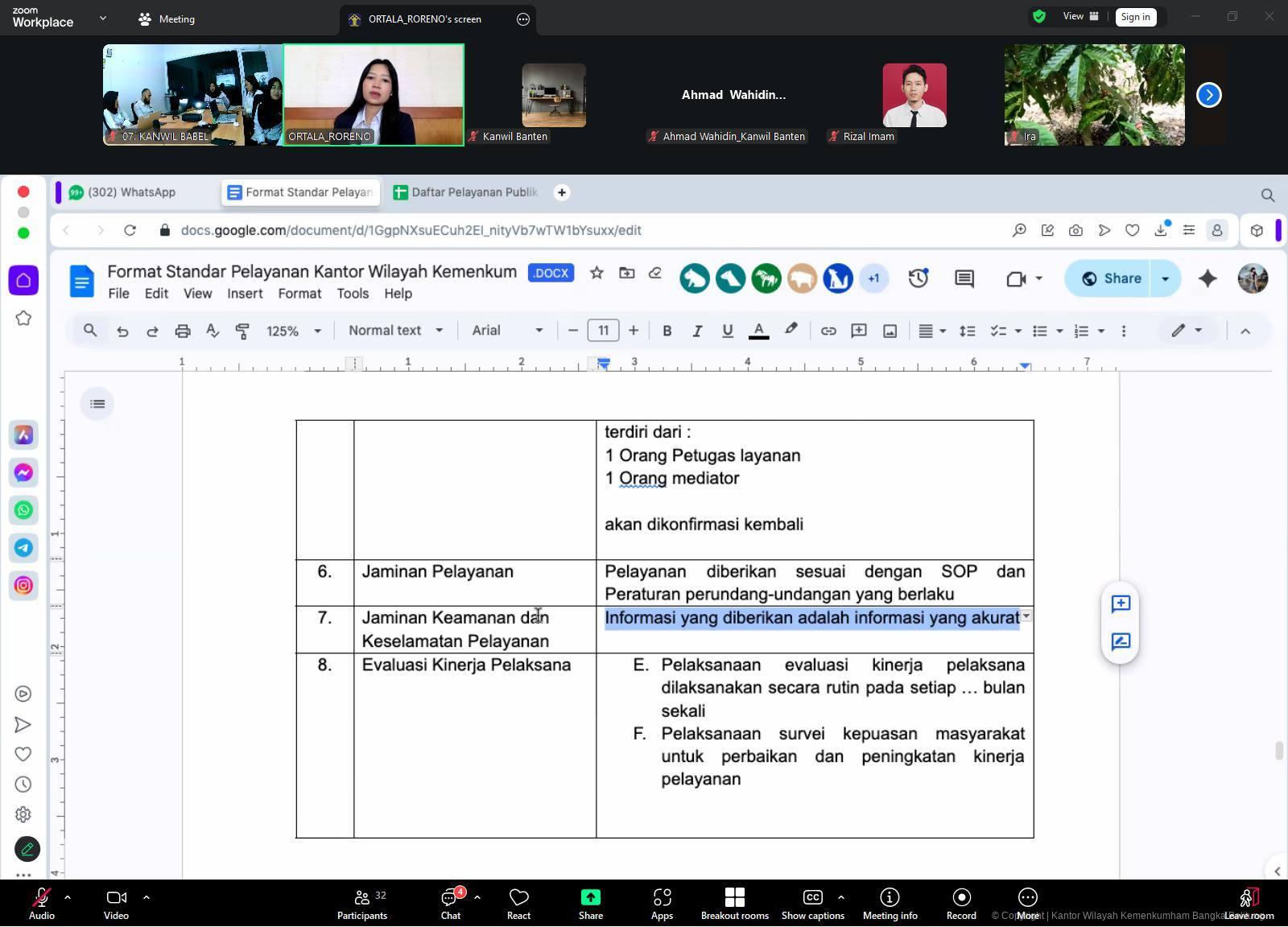The image size is (1288, 927).
Task: Toggle bold formatting
Action: (x=667, y=331)
